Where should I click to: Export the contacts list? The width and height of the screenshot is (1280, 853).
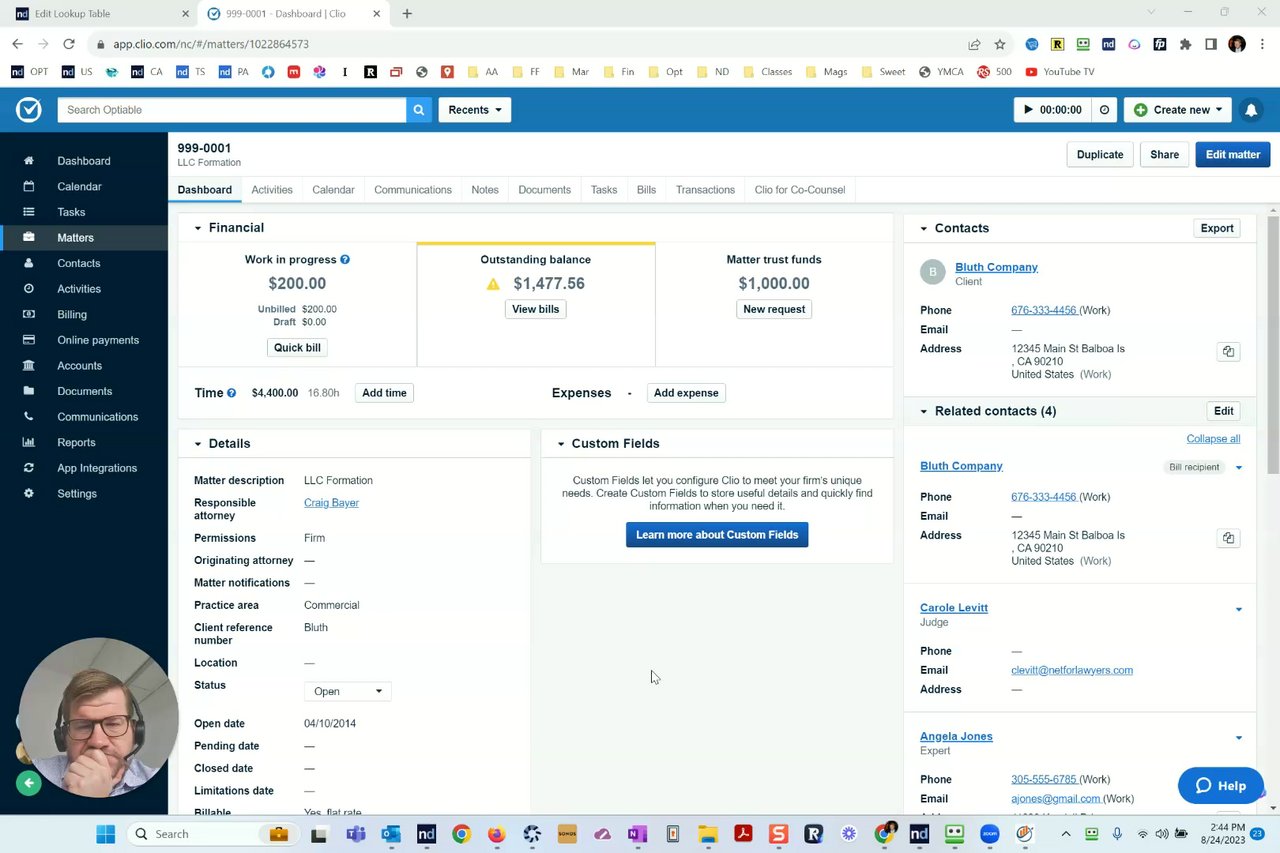(x=1217, y=229)
